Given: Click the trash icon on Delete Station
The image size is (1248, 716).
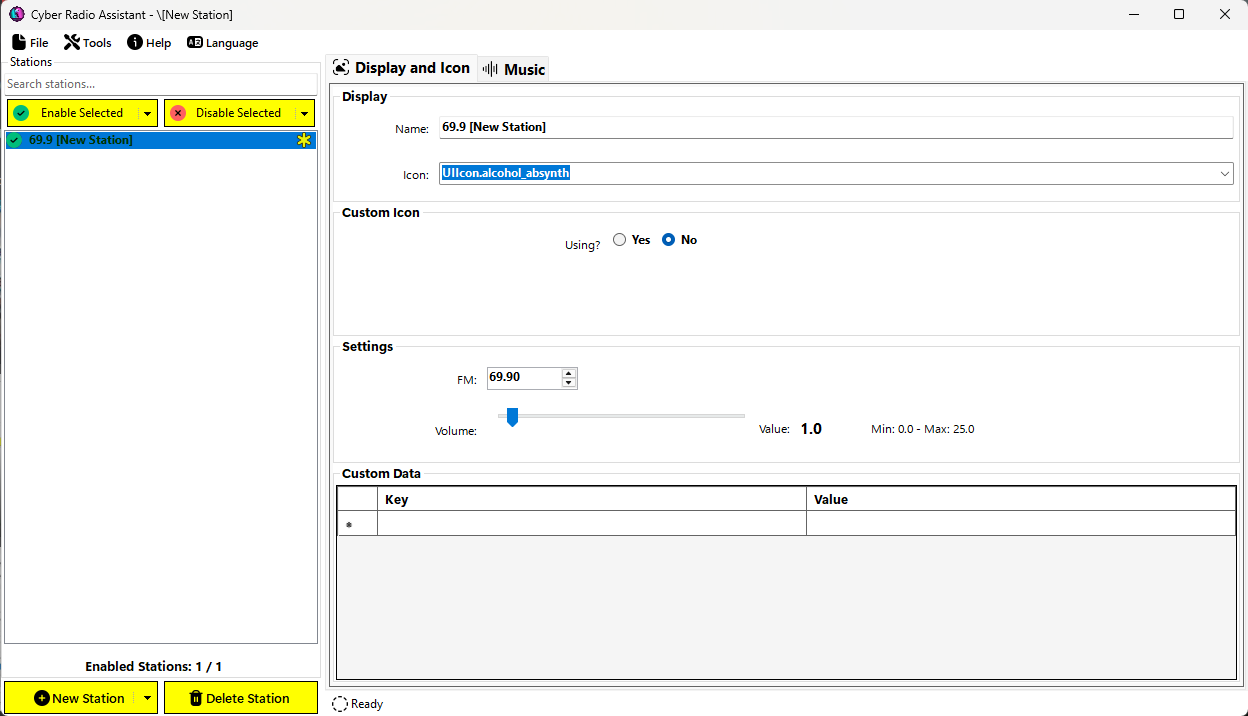Looking at the screenshot, I should point(196,698).
